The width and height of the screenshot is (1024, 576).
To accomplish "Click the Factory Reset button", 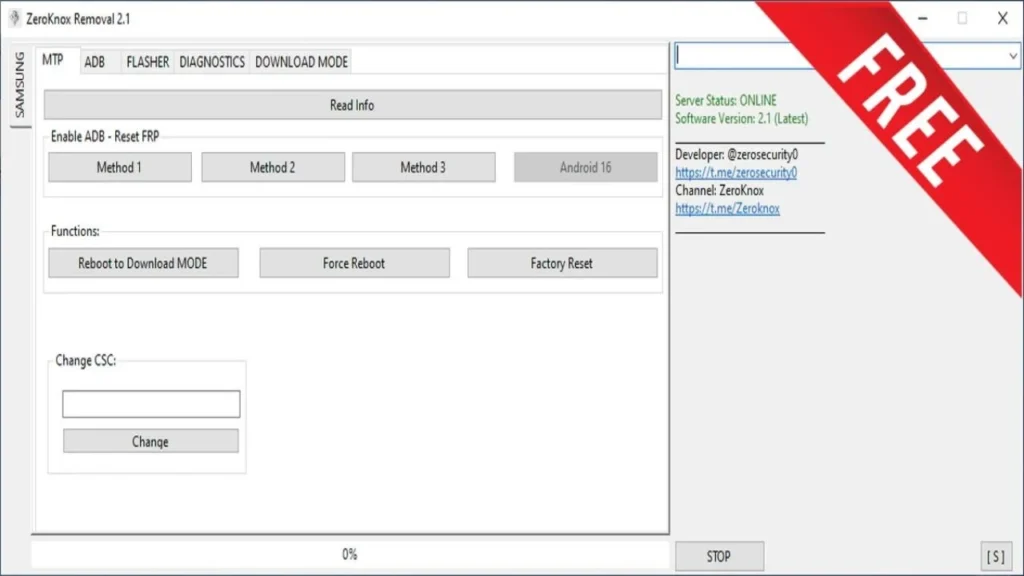I will (x=561, y=264).
